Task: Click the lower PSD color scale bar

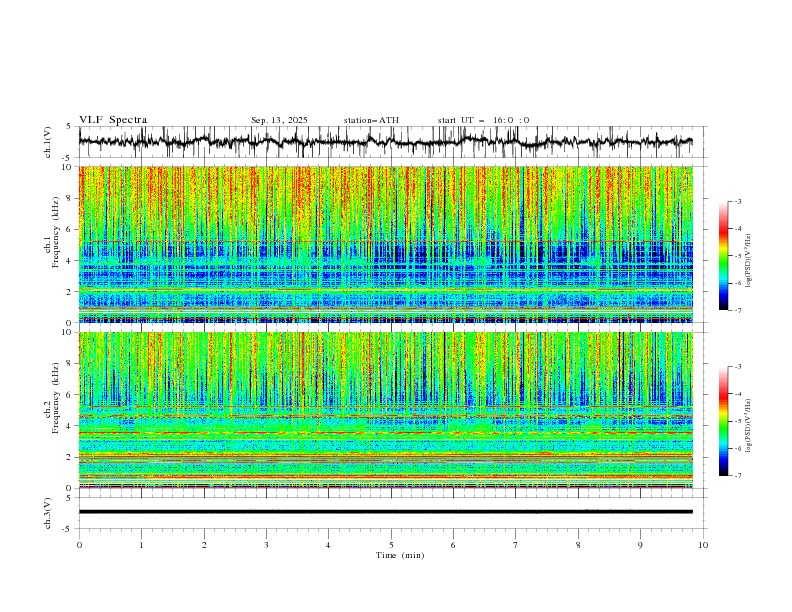Action: pos(724,421)
